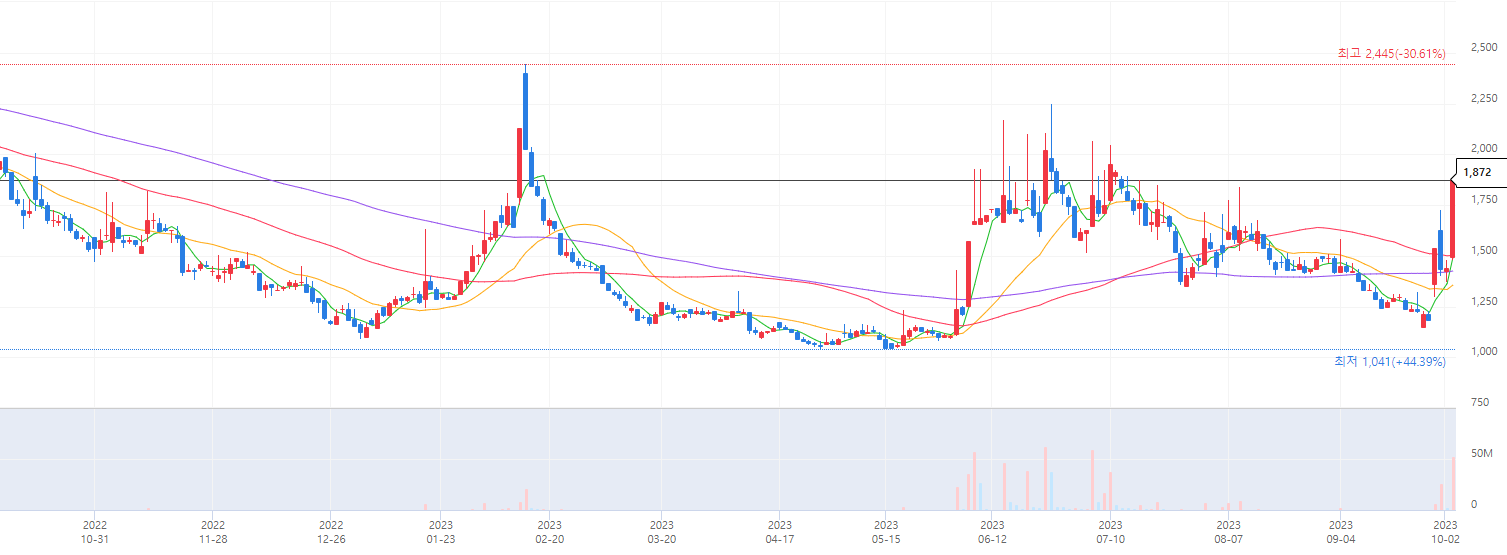This screenshot has height=555, width=1507.
Task: Select the low marker text 최저 1,041(+44.39%)
Action: pos(1390,361)
